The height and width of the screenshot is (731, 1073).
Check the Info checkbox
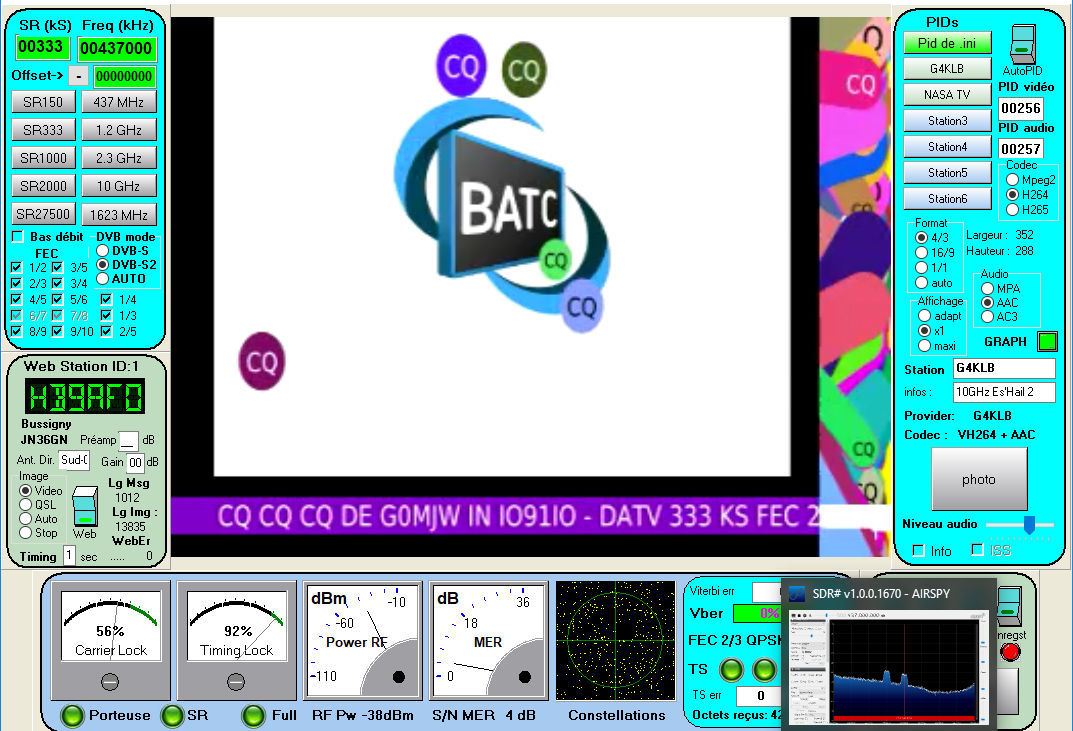(x=918, y=551)
